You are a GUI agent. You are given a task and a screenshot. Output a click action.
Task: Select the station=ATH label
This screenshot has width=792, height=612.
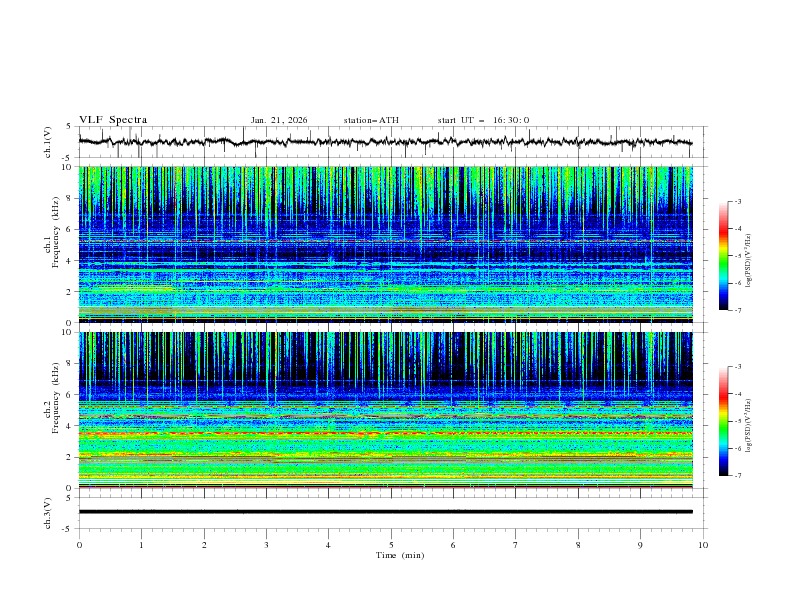[x=371, y=120]
